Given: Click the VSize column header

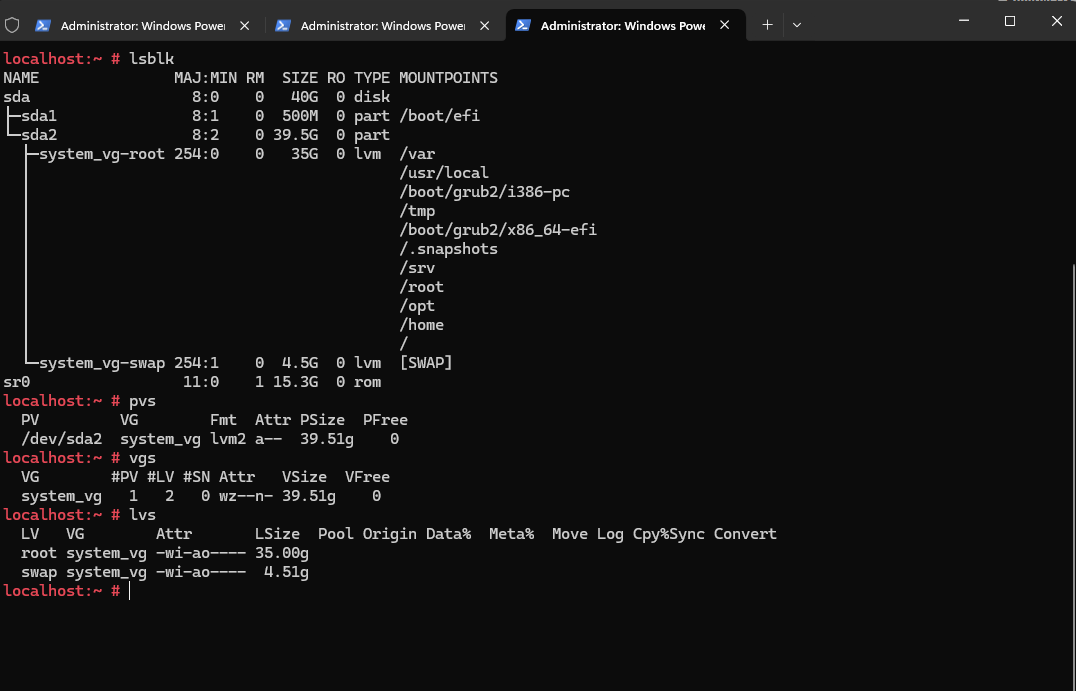Looking at the screenshot, I should coord(304,477).
